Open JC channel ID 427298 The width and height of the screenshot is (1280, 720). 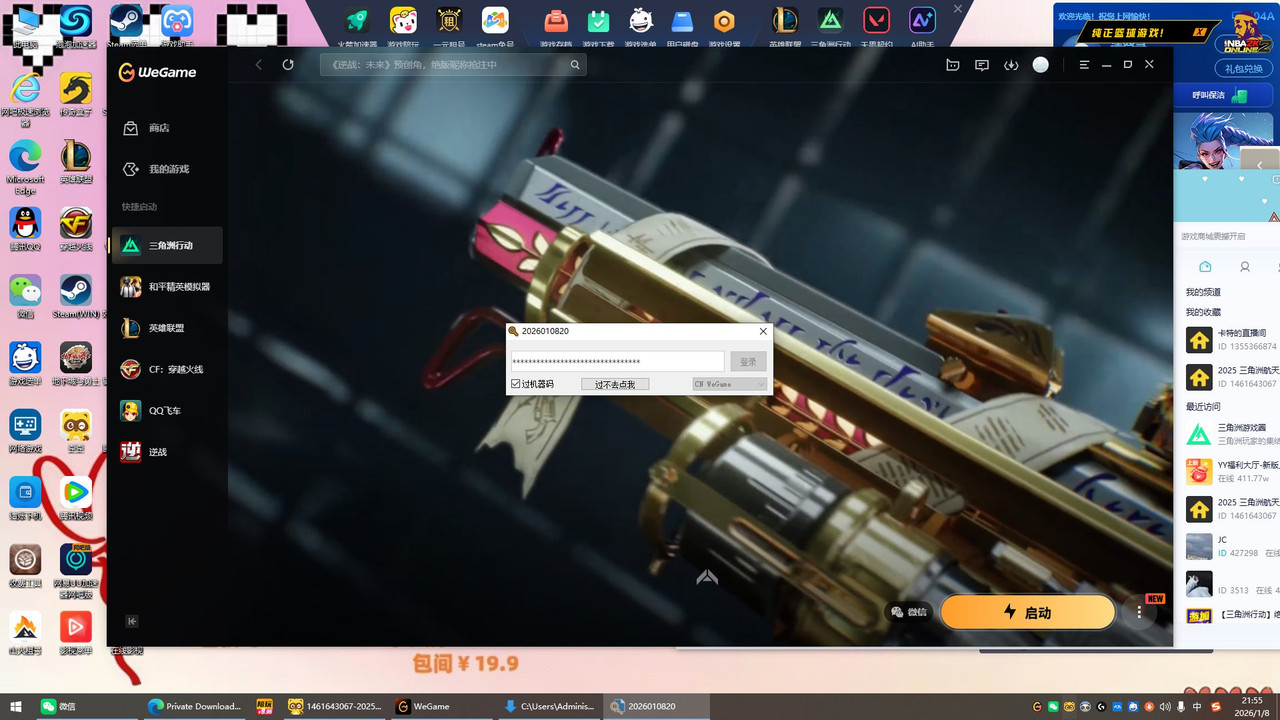(x=1230, y=546)
